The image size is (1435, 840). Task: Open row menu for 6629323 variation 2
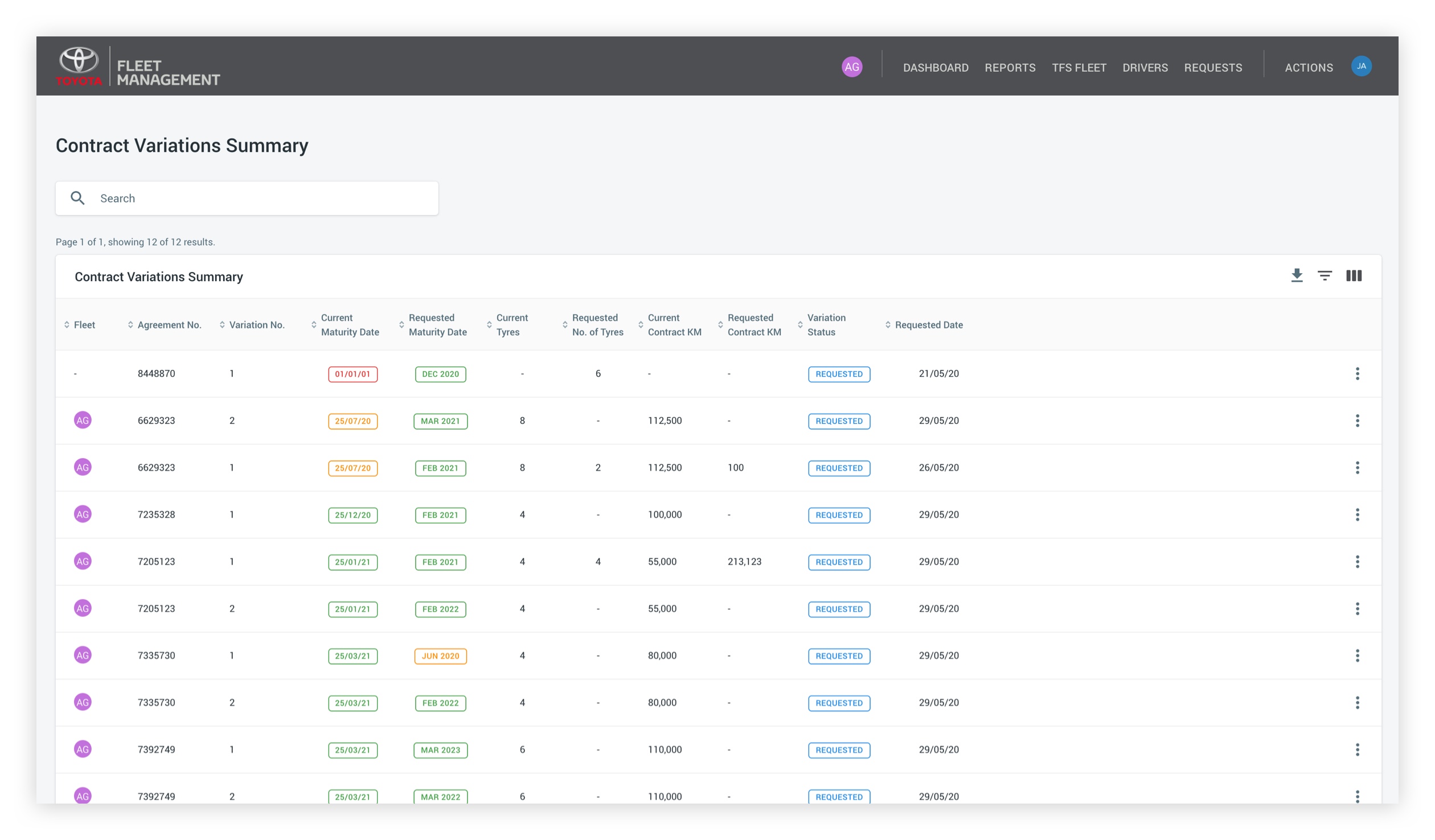coord(1357,421)
